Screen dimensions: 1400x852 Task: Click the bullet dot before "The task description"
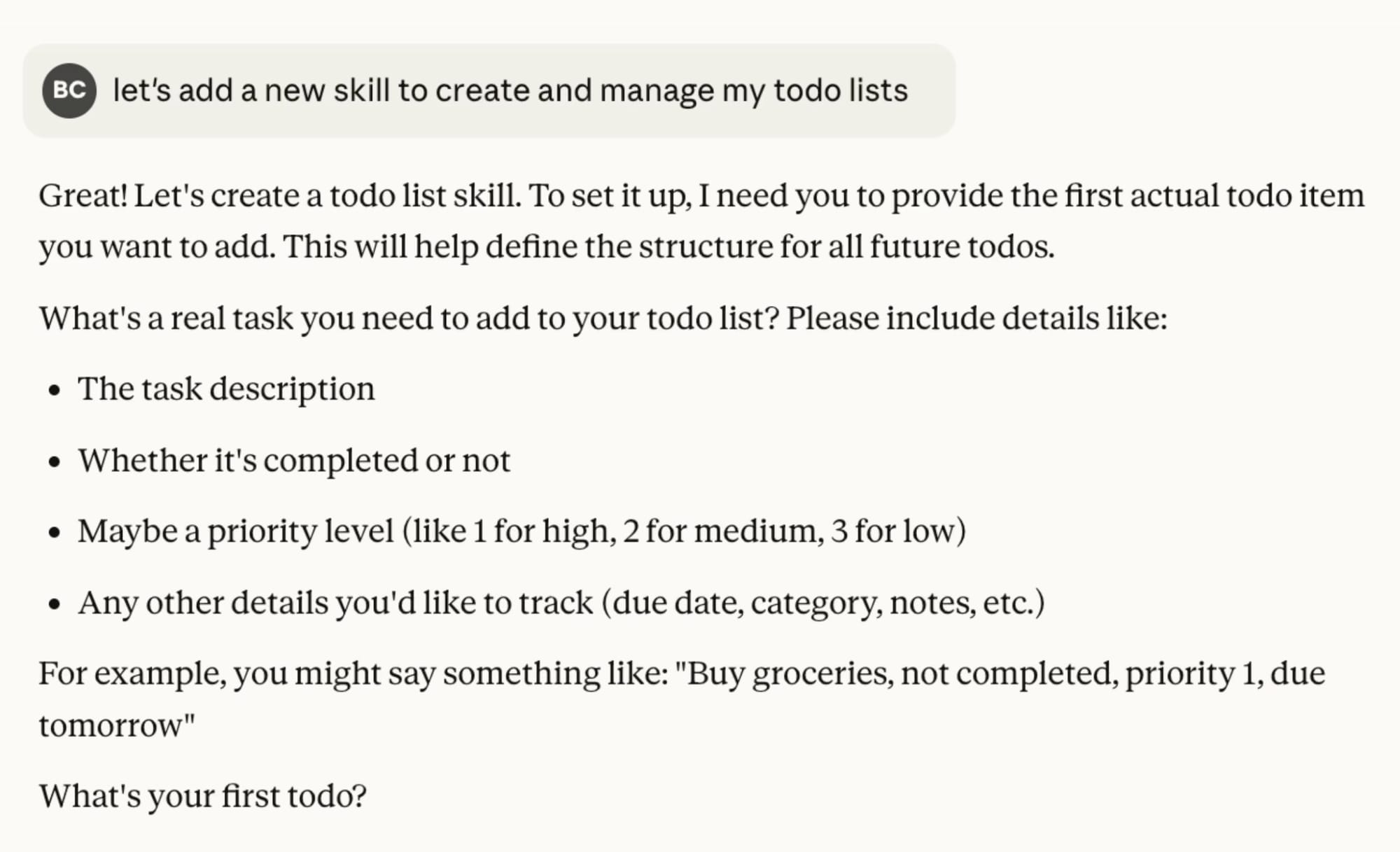pos(55,391)
